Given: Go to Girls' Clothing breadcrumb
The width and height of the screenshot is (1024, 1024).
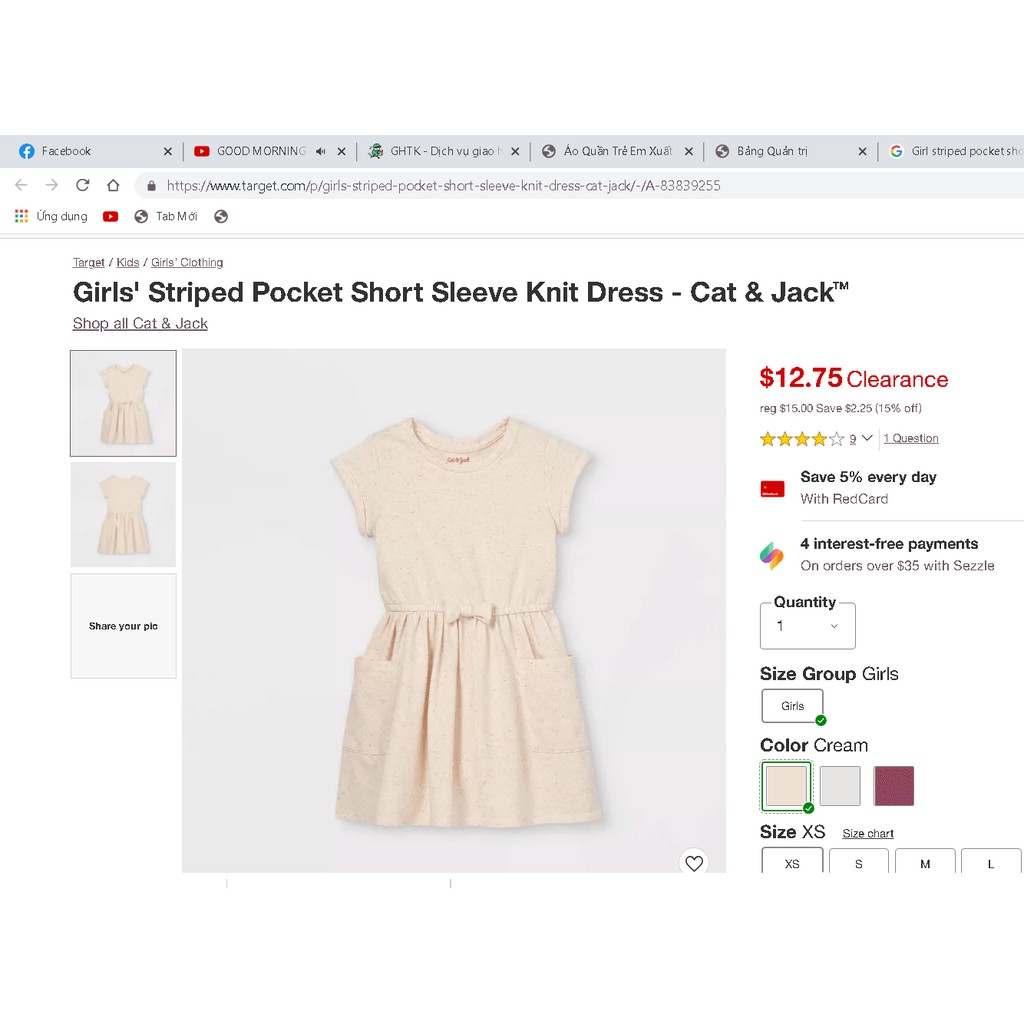Looking at the screenshot, I should click(x=187, y=263).
